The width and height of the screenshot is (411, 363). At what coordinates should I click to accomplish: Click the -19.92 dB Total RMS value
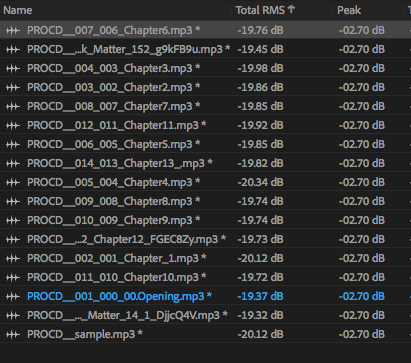[x=260, y=125]
